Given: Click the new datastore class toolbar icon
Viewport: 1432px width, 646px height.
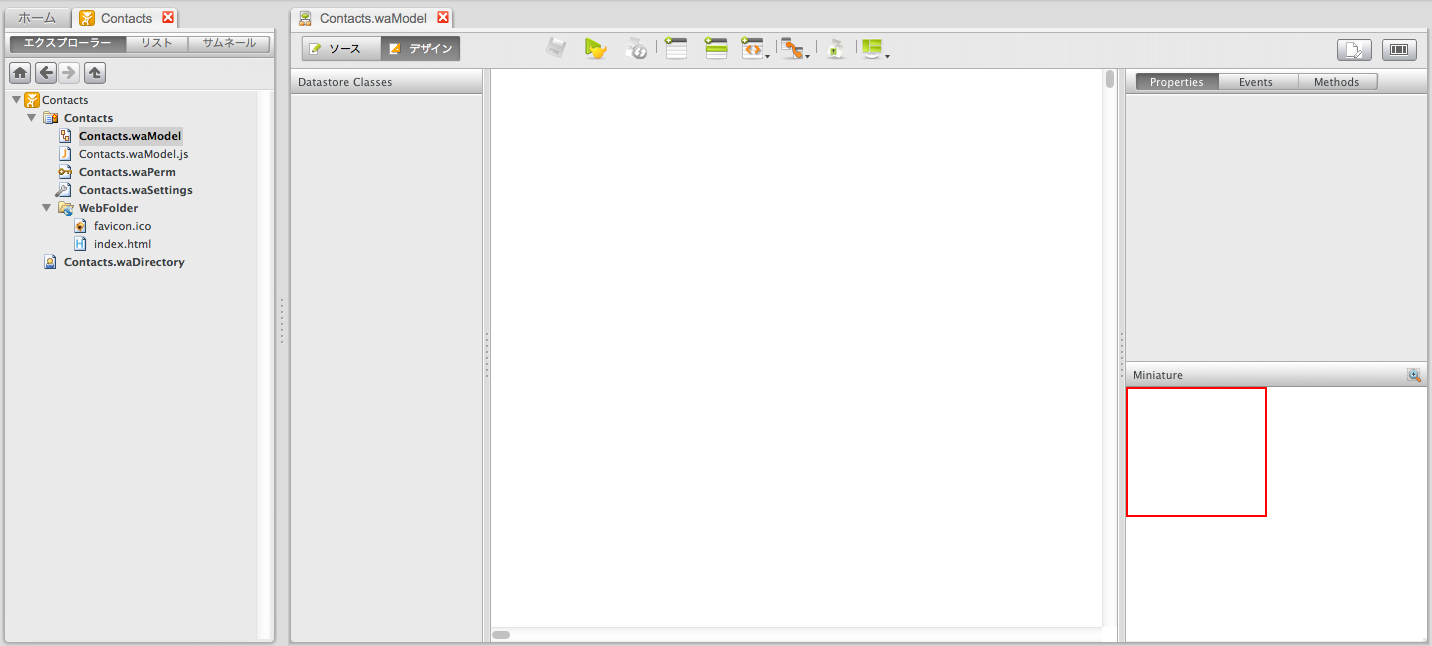Looking at the screenshot, I should click(676, 48).
